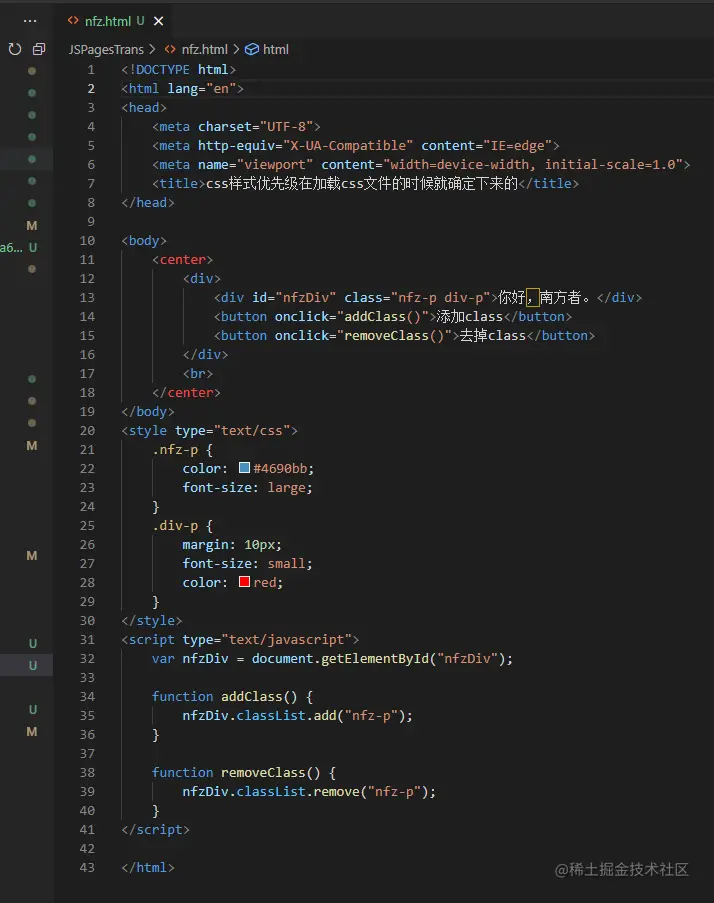Image resolution: width=714 pixels, height=903 pixels.
Task: Close the nfz.html editor tab
Action: click(158, 21)
